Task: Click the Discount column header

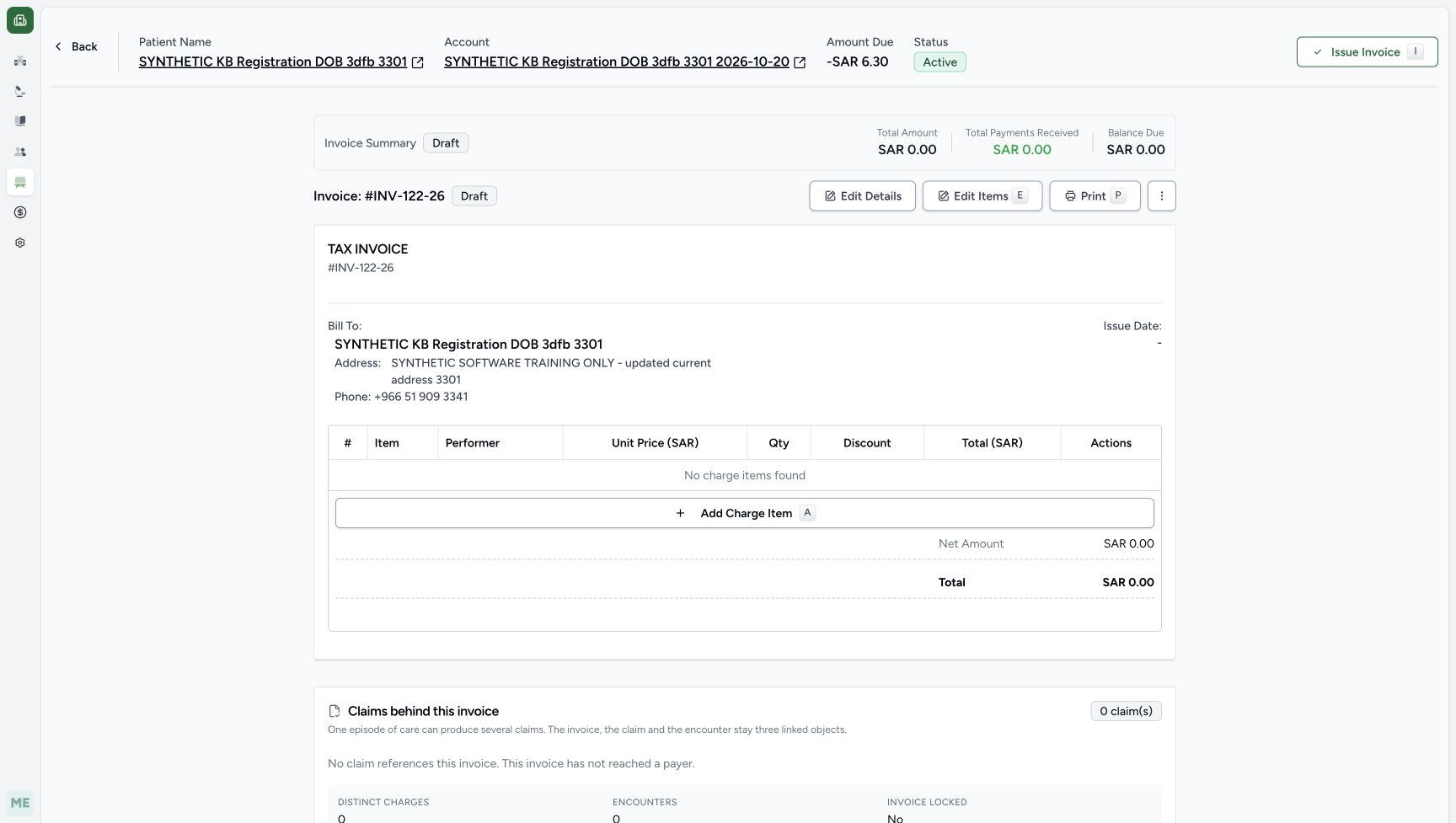Action: pos(867,443)
